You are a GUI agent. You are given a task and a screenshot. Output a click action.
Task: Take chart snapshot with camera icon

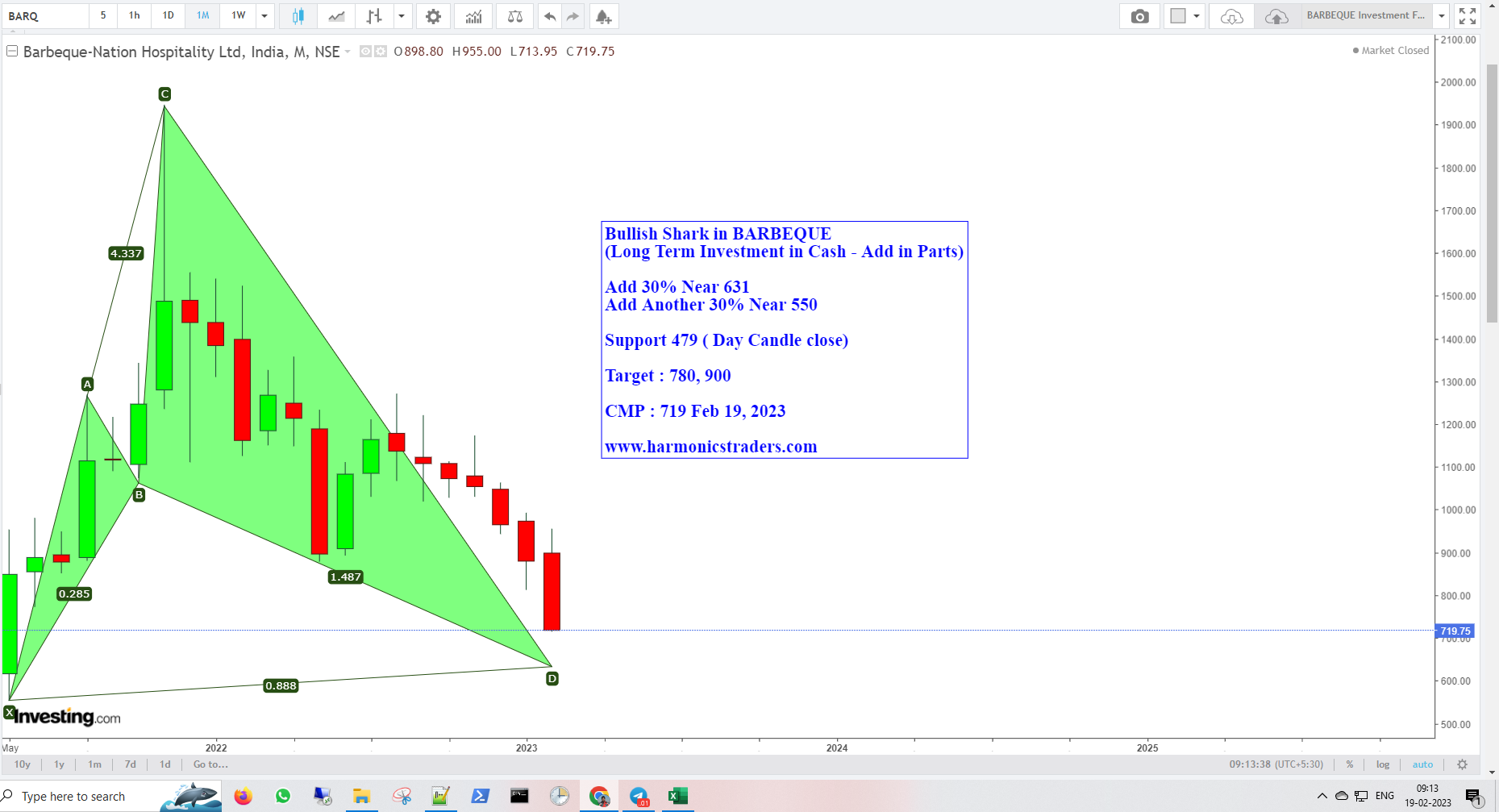coord(1139,16)
